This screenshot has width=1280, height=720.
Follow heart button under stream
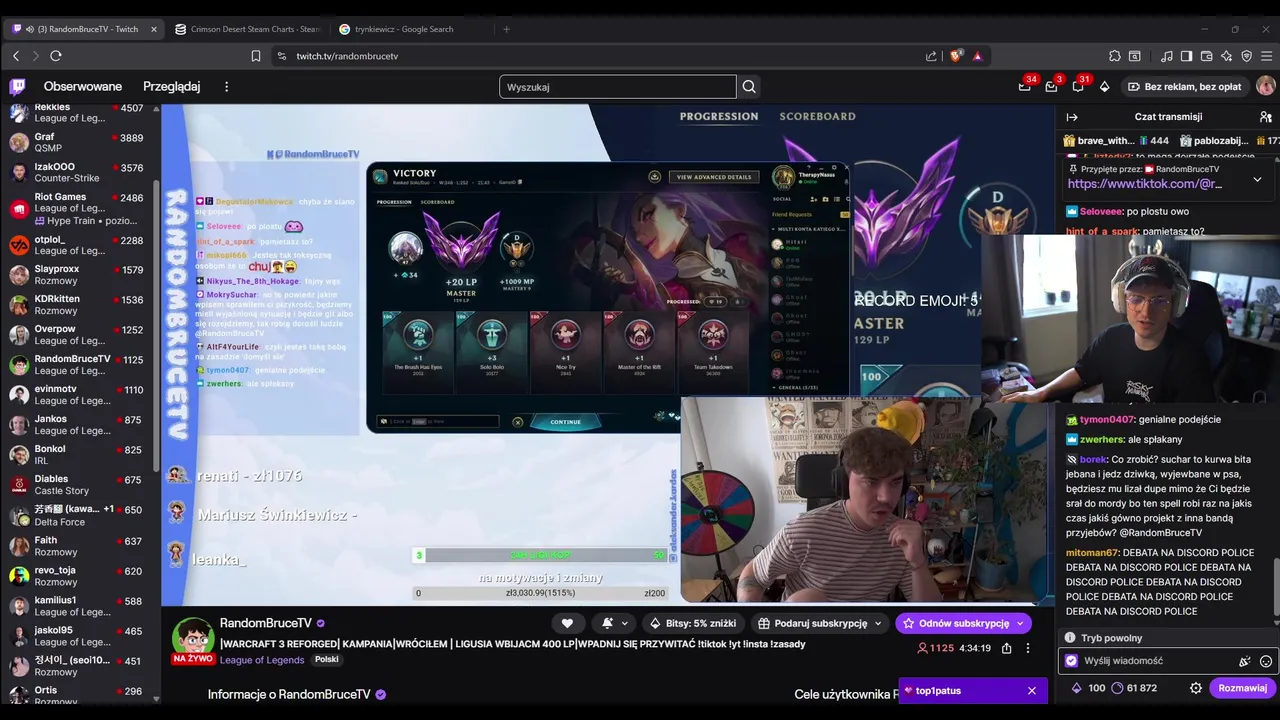pyautogui.click(x=567, y=623)
